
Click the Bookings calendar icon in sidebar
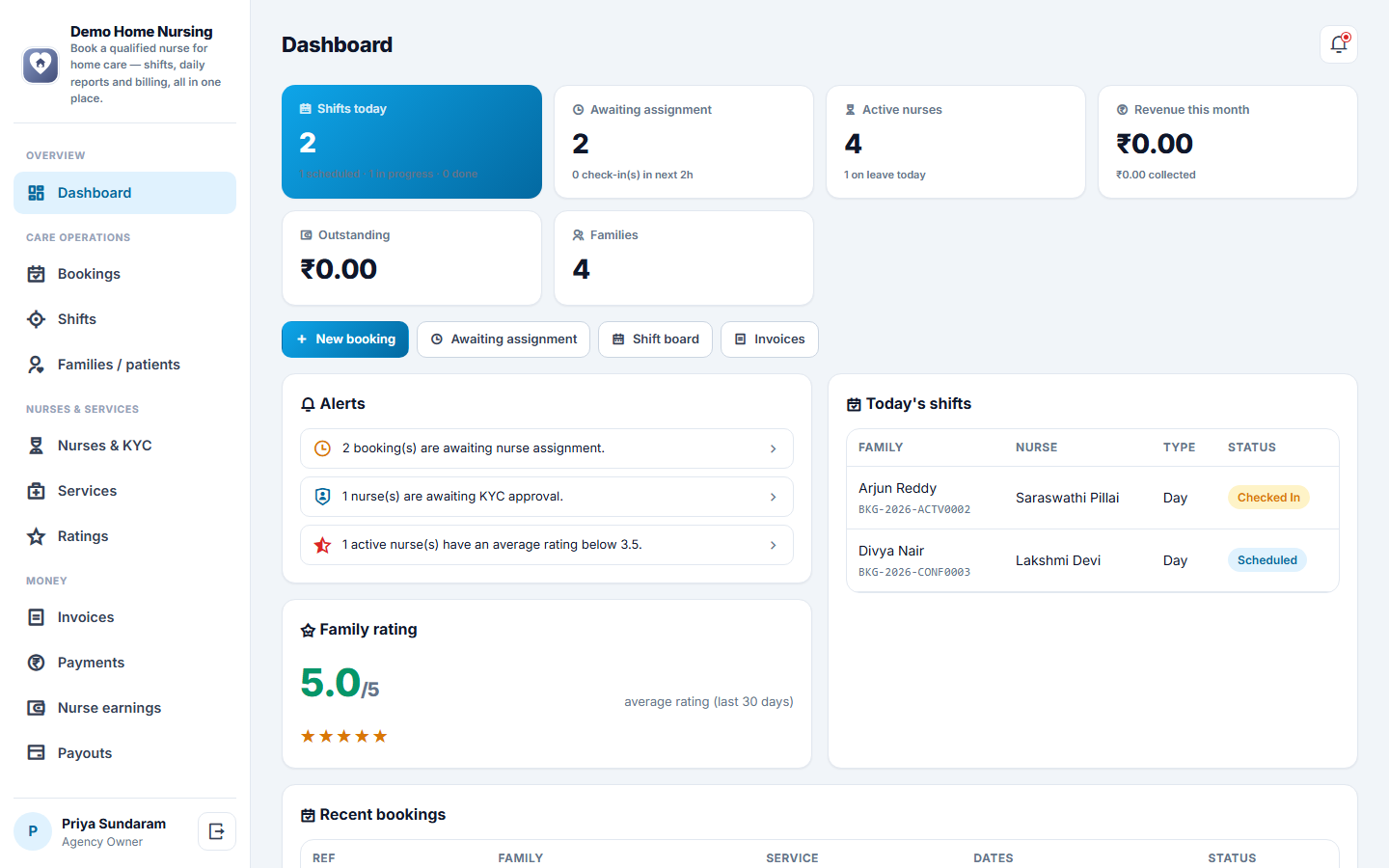click(x=36, y=274)
